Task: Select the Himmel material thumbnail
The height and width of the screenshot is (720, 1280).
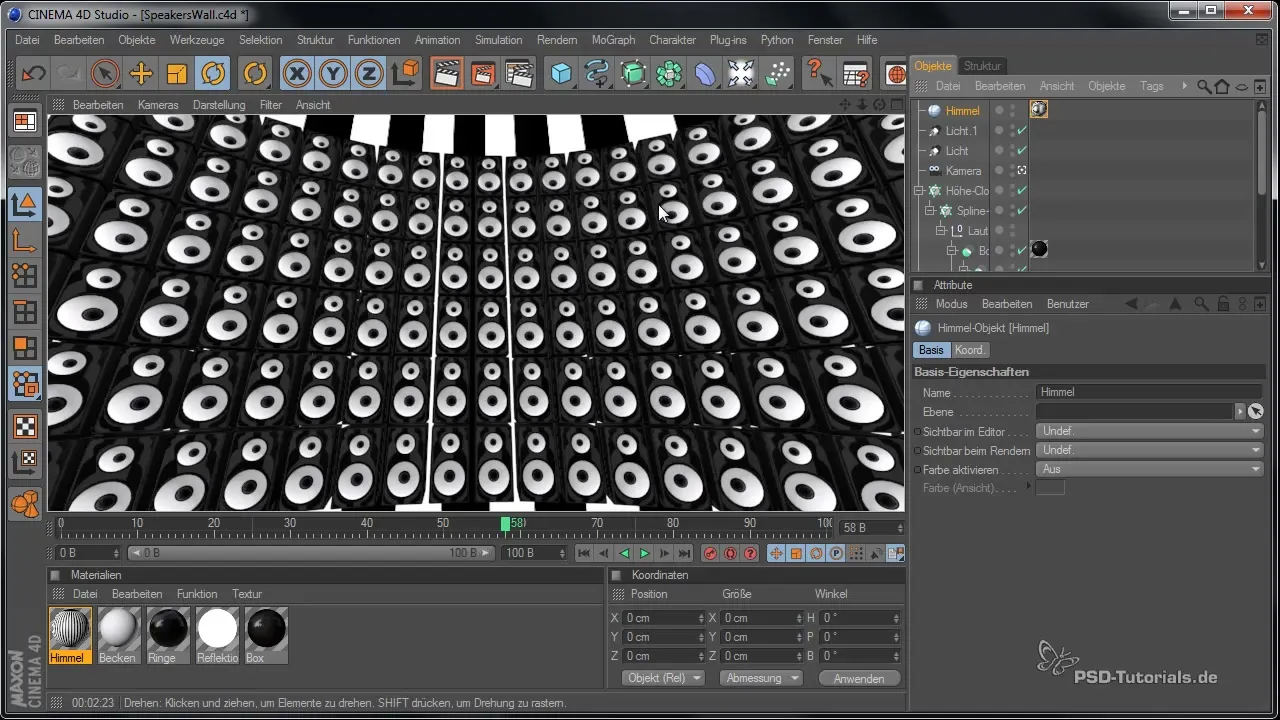Action: click(x=70, y=636)
